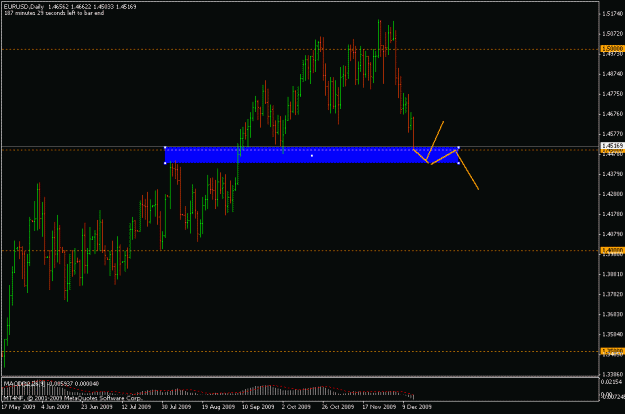Click the 1.51740 price axis value
Viewport: 625px width, 414px height.
click(x=613, y=14)
